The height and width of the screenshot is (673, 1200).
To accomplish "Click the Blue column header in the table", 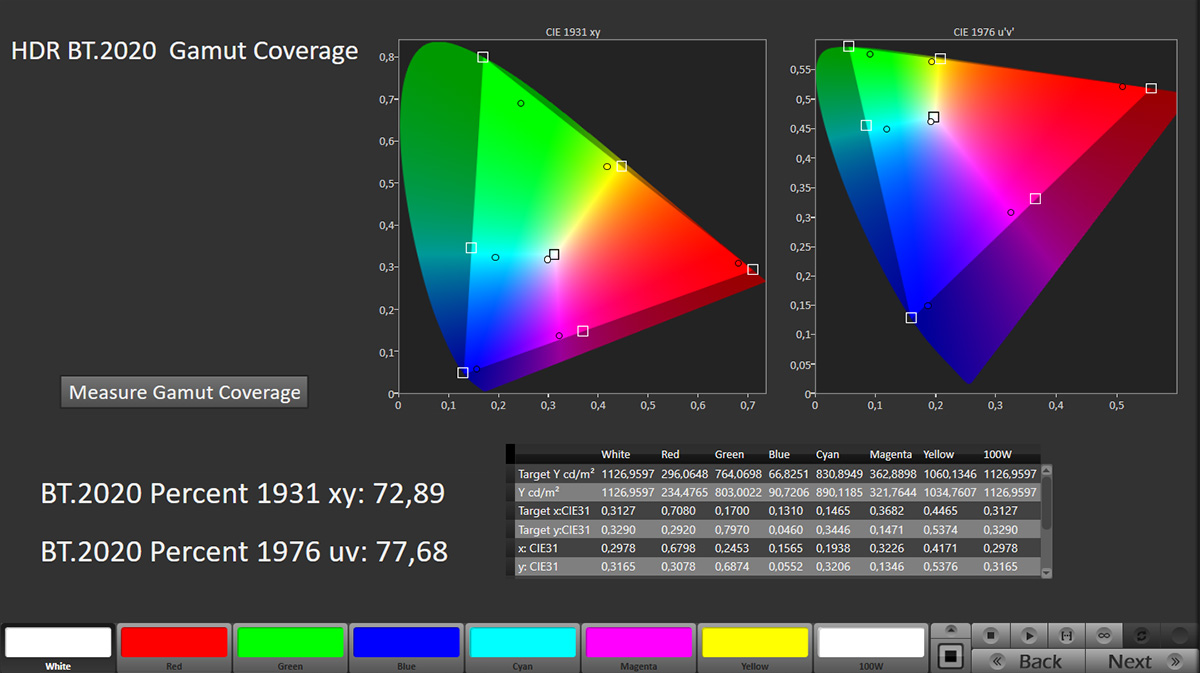I will [x=779, y=454].
